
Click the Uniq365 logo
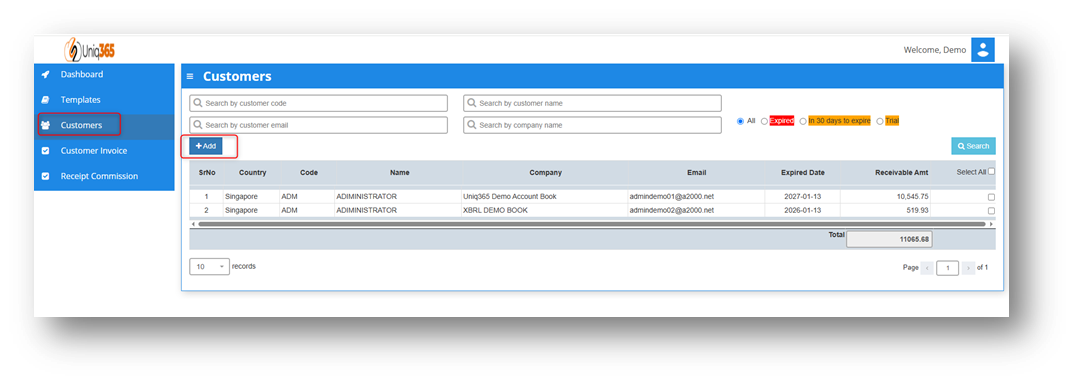[x=89, y=50]
